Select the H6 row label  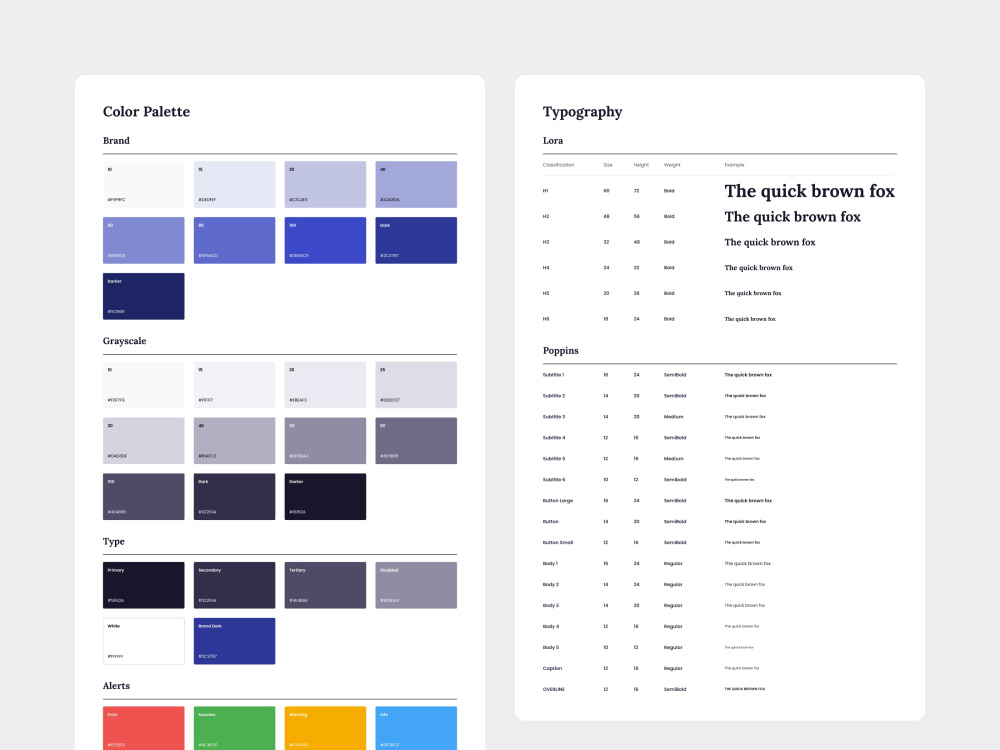(x=546, y=319)
